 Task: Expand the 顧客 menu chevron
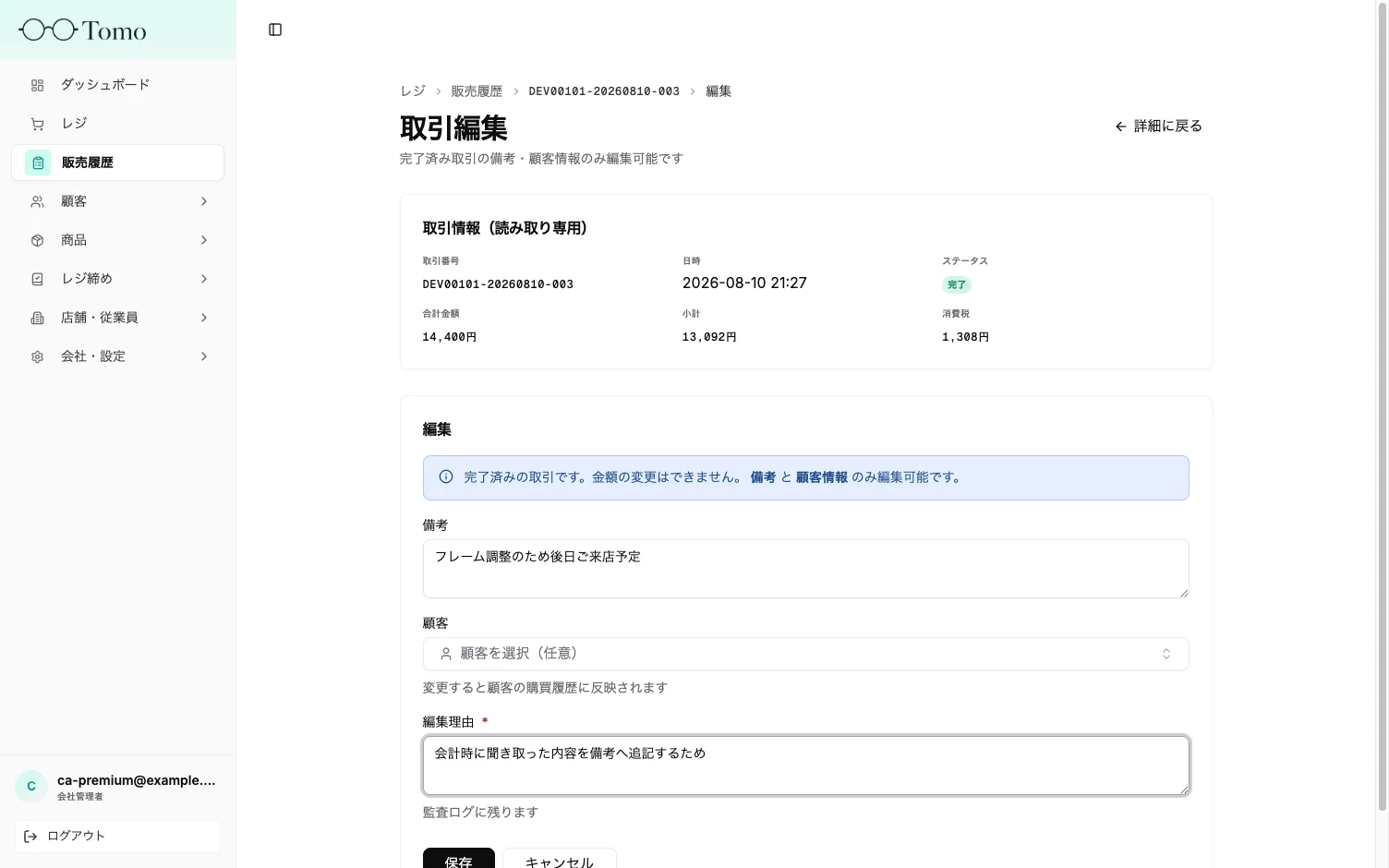(204, 201)
